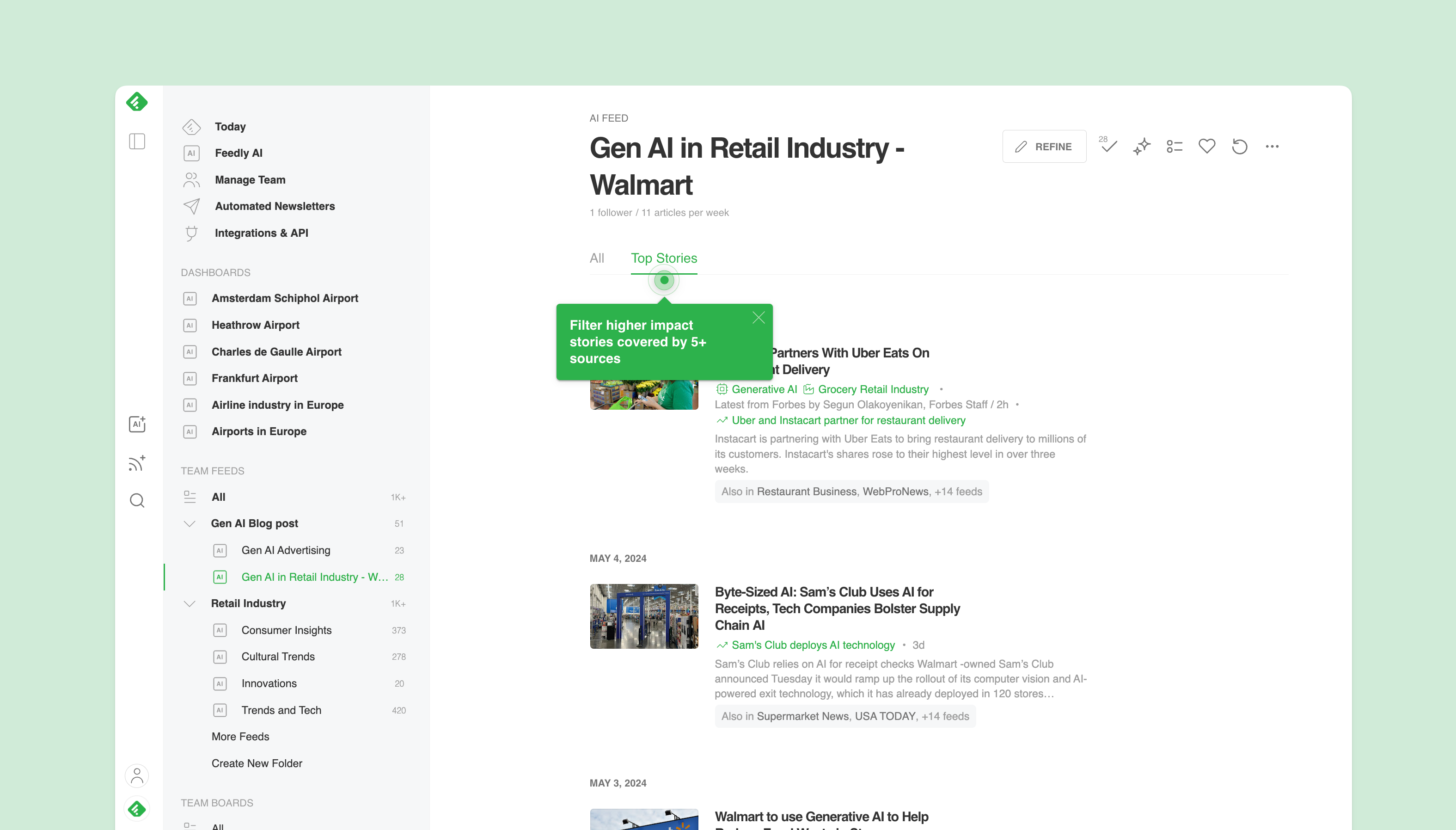
Task: Open Feedly AI menu item
Action: (x=239, y=153)
